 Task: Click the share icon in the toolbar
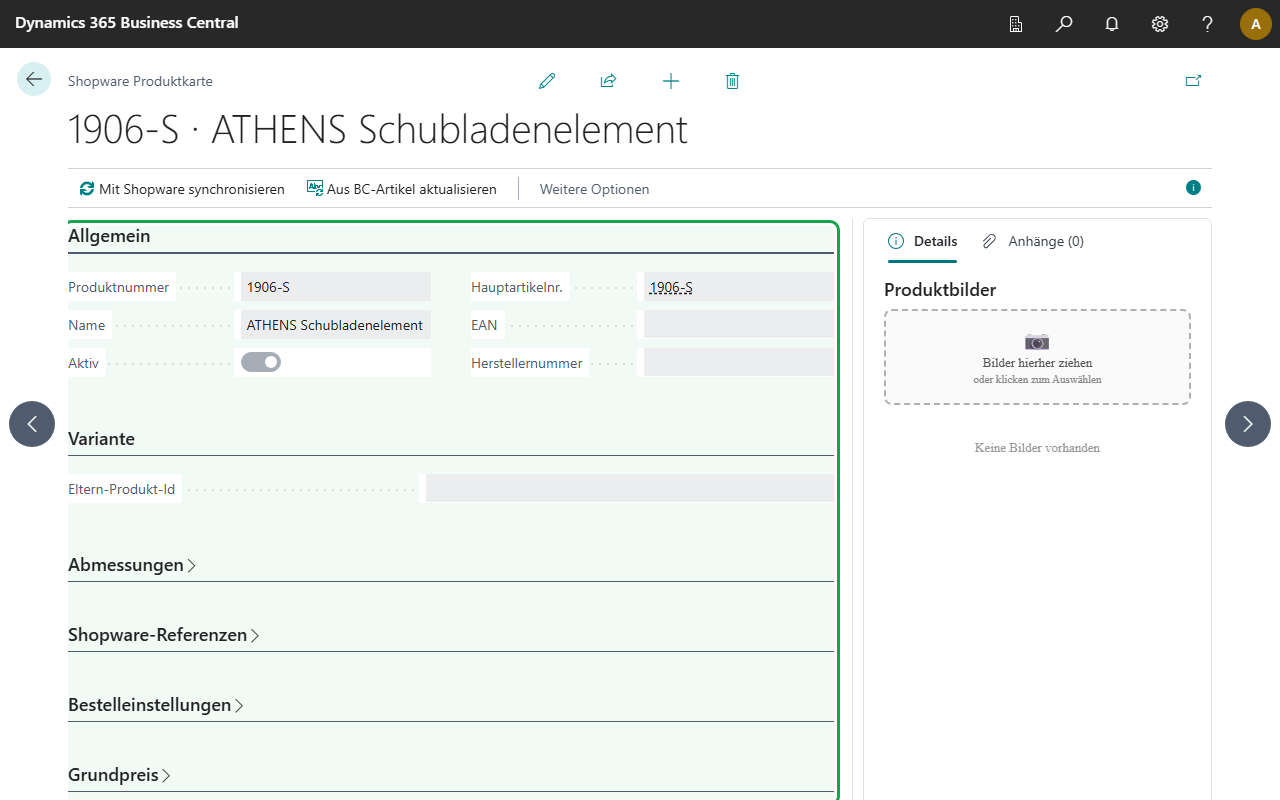click(x=608, y=81)
